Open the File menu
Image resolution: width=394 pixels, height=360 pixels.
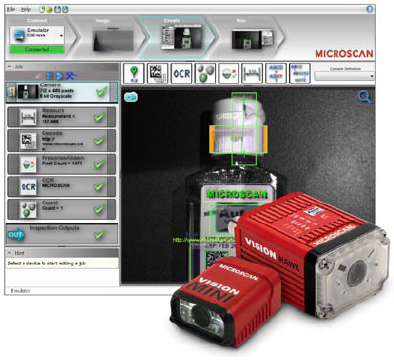[11, 9]
